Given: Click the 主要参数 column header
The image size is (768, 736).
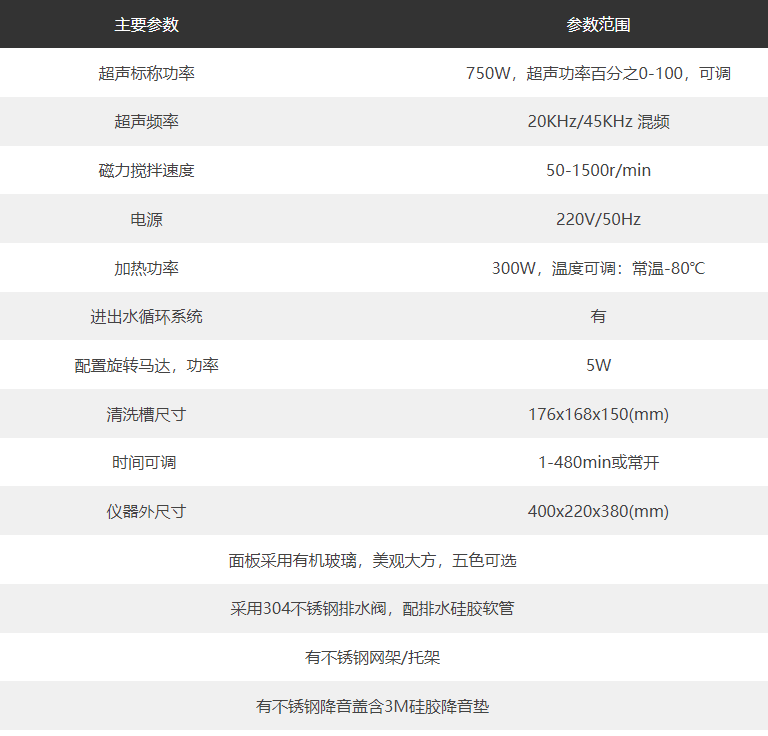Looking at the screenshot, I should tap(146, 24).
